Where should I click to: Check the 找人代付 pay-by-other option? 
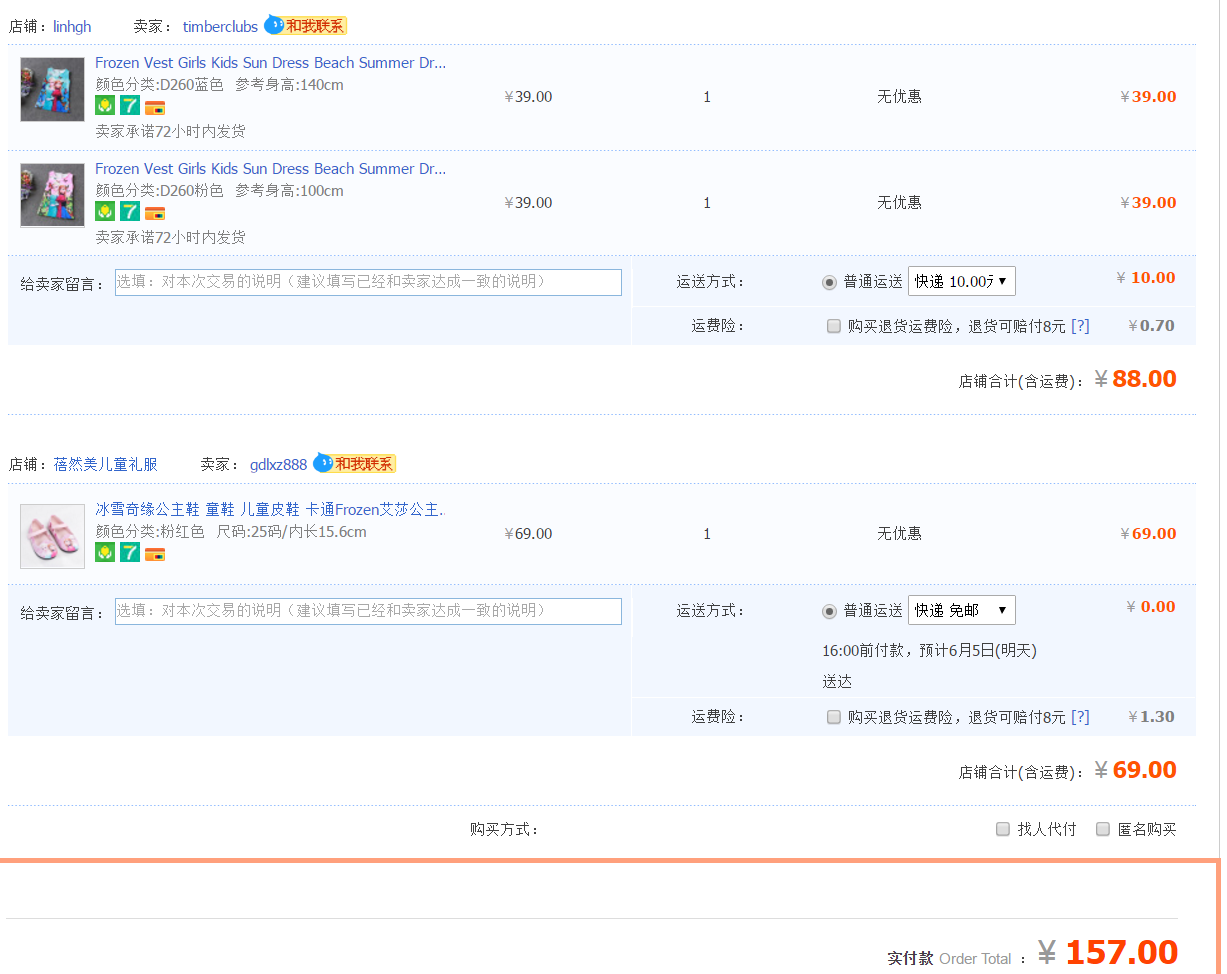point(1003,829)
